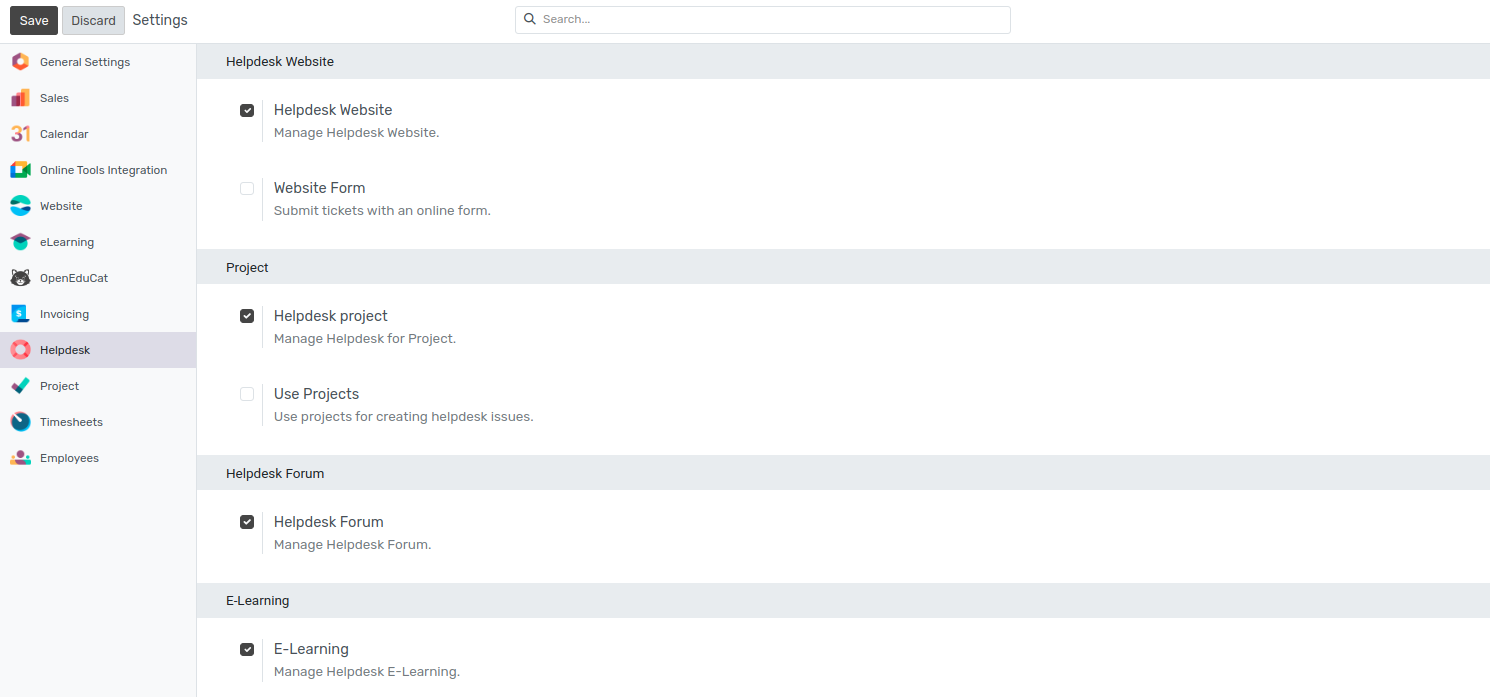Click the Settings breadcrumb title
The height and width of the screenshot is (697, 1490).
click(x=160, y=20)
